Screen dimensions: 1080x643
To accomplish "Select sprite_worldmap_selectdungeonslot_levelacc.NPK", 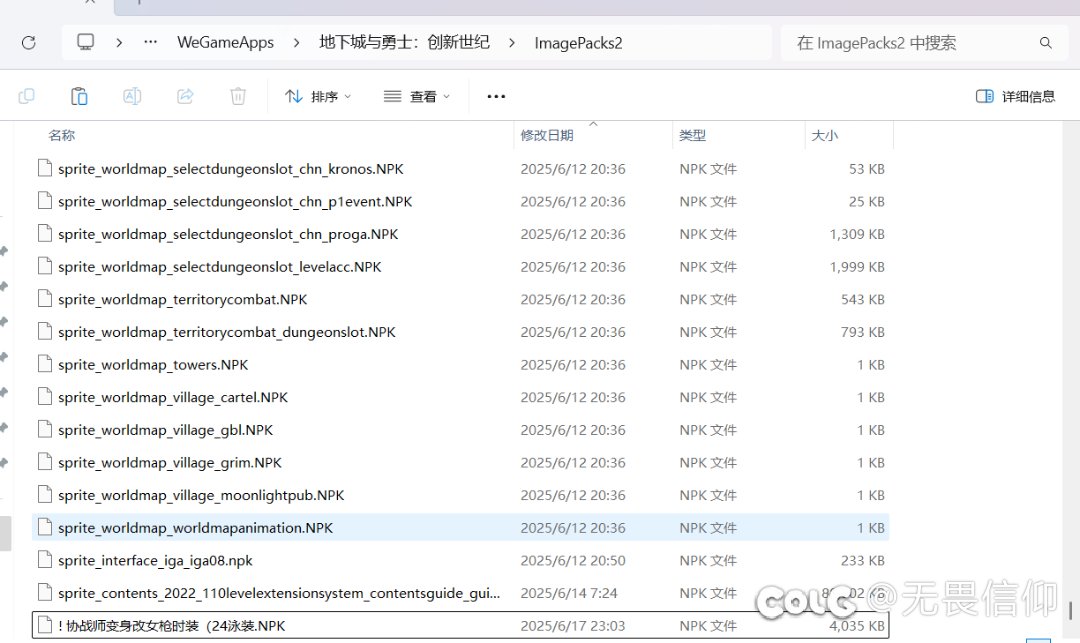I will pyautogui.click(x=220, y=267).
